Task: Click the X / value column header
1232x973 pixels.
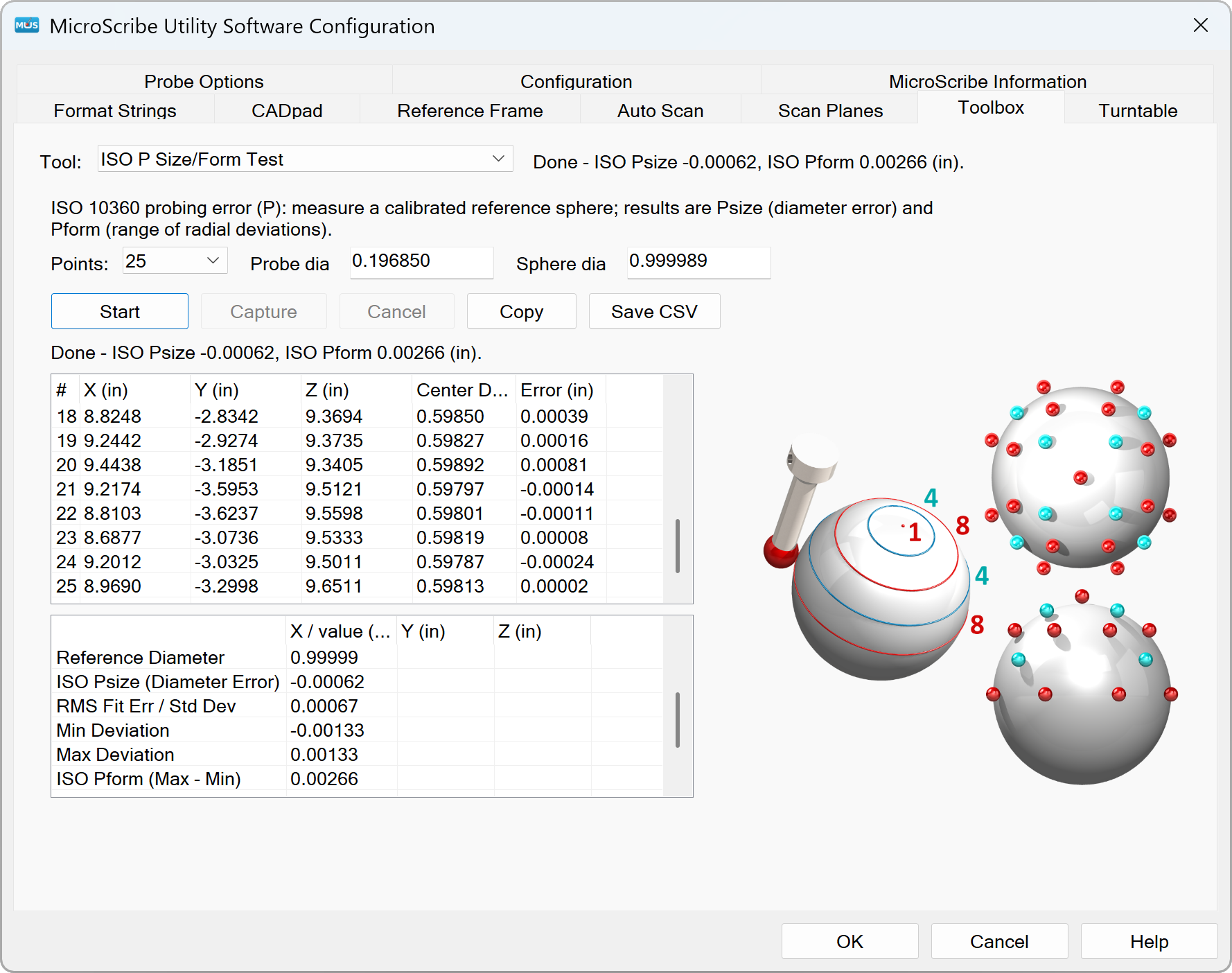Action: (x=341, y=631)
